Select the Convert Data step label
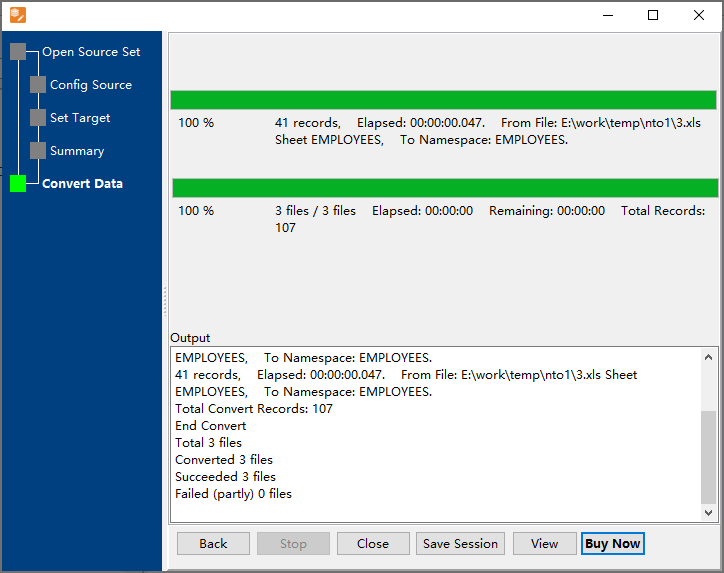The height and width of the screenshot is (573, 724). (82, 184)
